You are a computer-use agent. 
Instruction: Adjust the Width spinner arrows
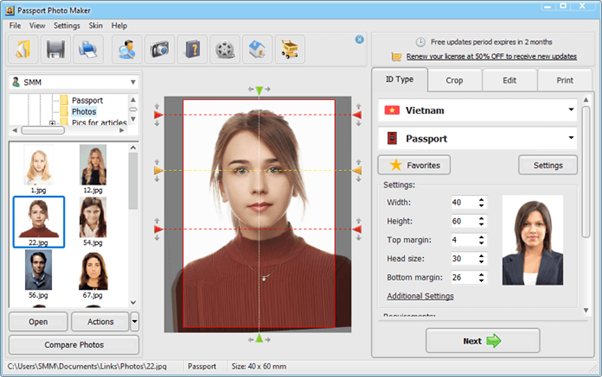[481, 202]
